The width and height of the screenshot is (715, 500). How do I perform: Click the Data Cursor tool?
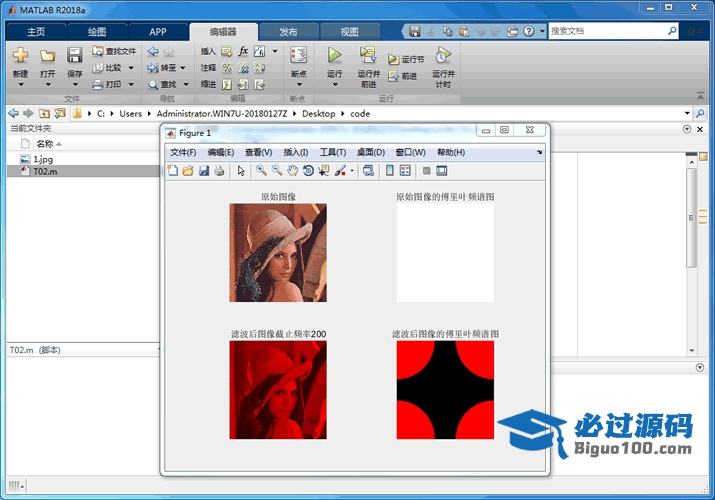pyautogui.click(x=324, y=171)
